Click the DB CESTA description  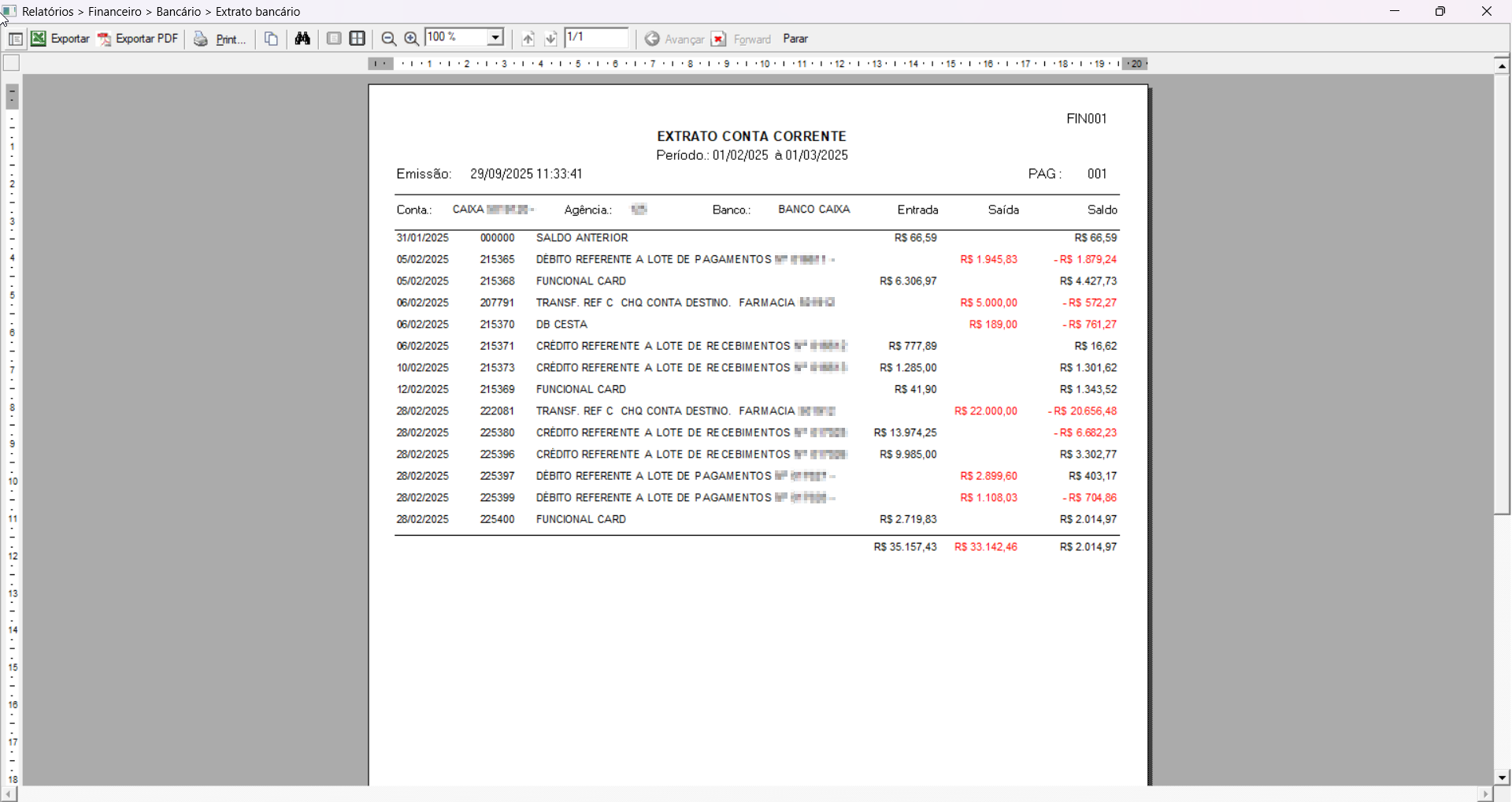pos(562,325)
